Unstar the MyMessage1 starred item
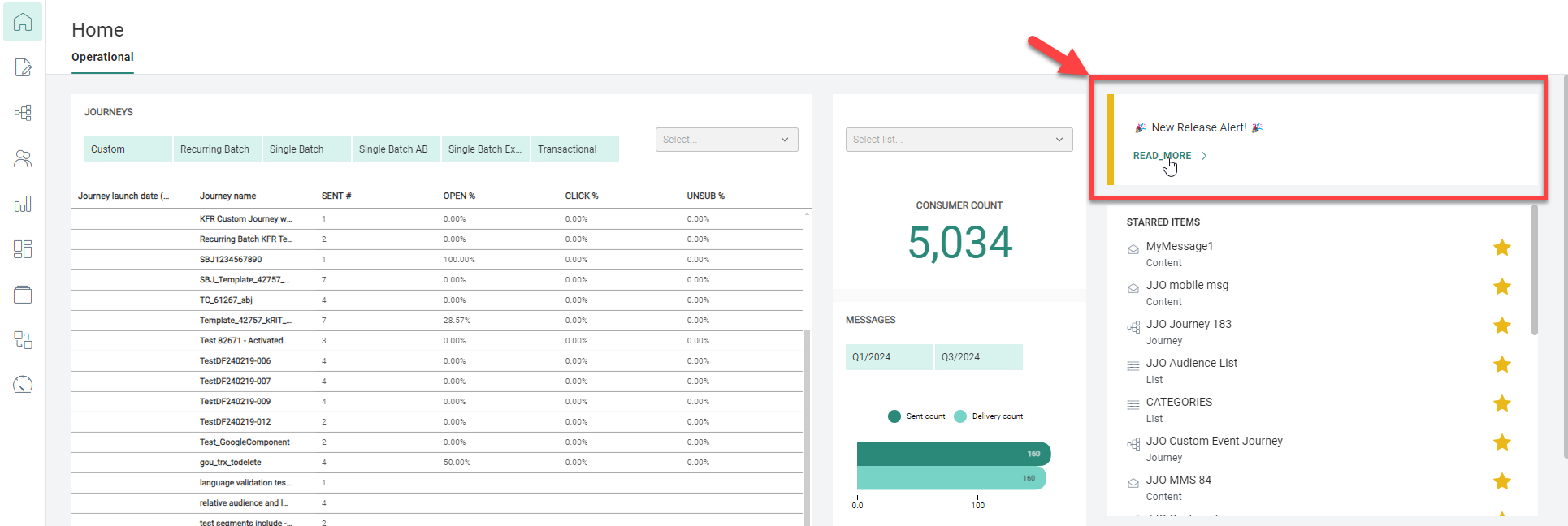 coord(1501,248)
